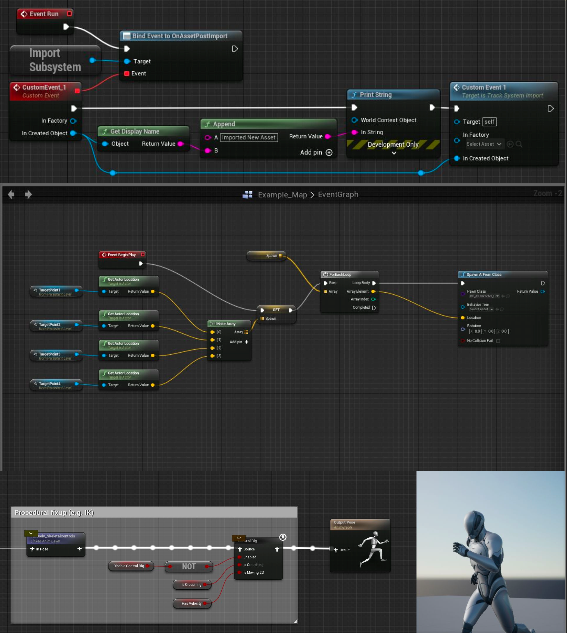Expand the Print String advanced options chevron
The image size is (567, 633).
click(x=394, y=153)
